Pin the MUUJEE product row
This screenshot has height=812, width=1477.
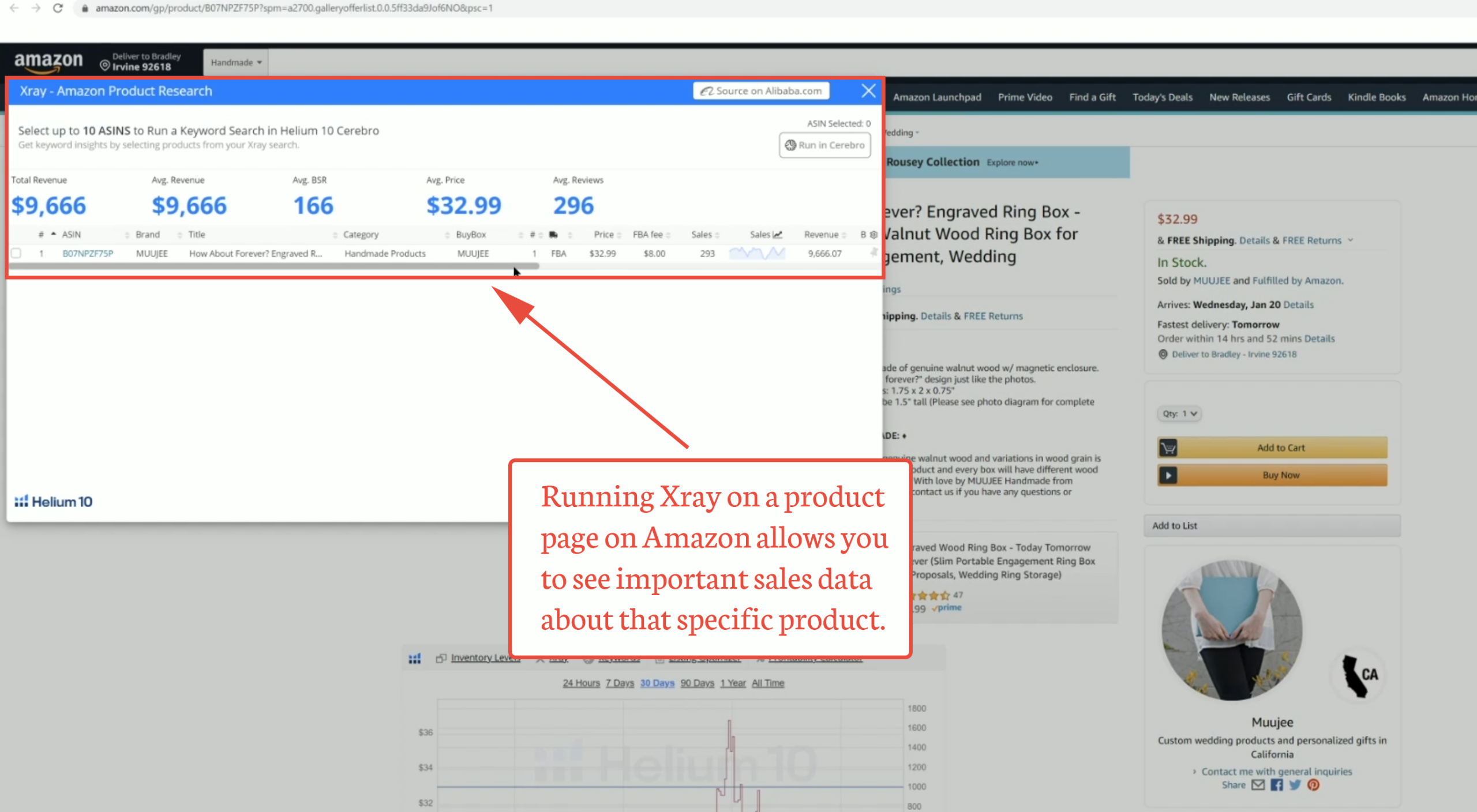(x=874, y=253)
